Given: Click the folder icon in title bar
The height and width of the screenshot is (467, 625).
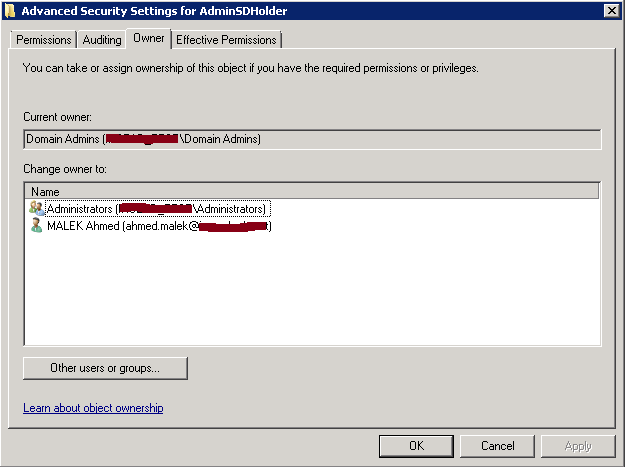Looking at the screenshot, I should 10,11.
